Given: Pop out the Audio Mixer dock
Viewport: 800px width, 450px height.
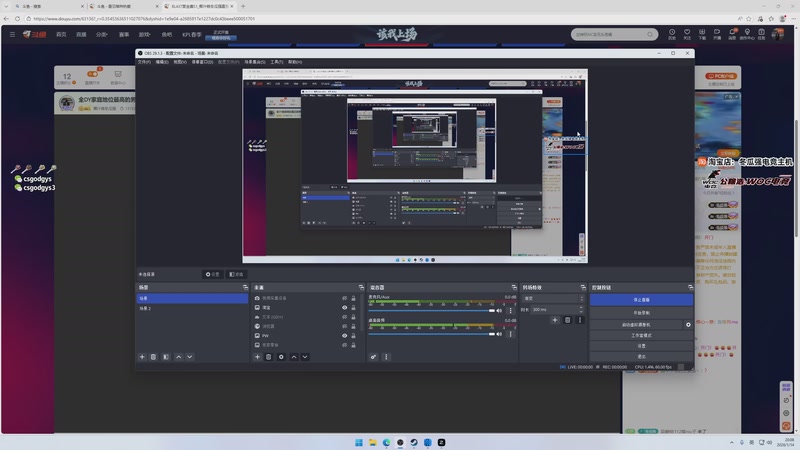Looking at the screenshot, I should (514, 288).
